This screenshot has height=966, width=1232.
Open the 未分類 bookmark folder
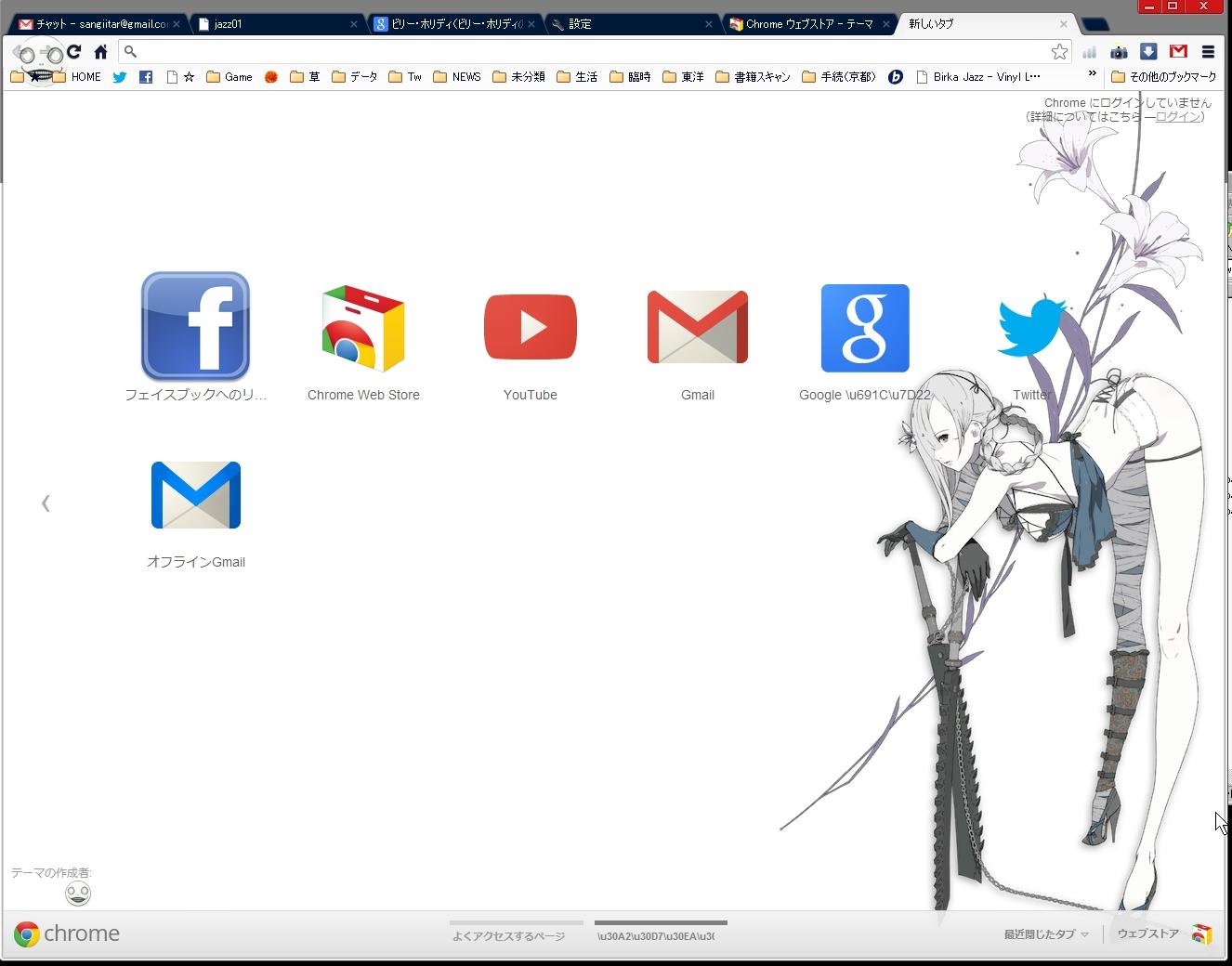tap(518, 77)
